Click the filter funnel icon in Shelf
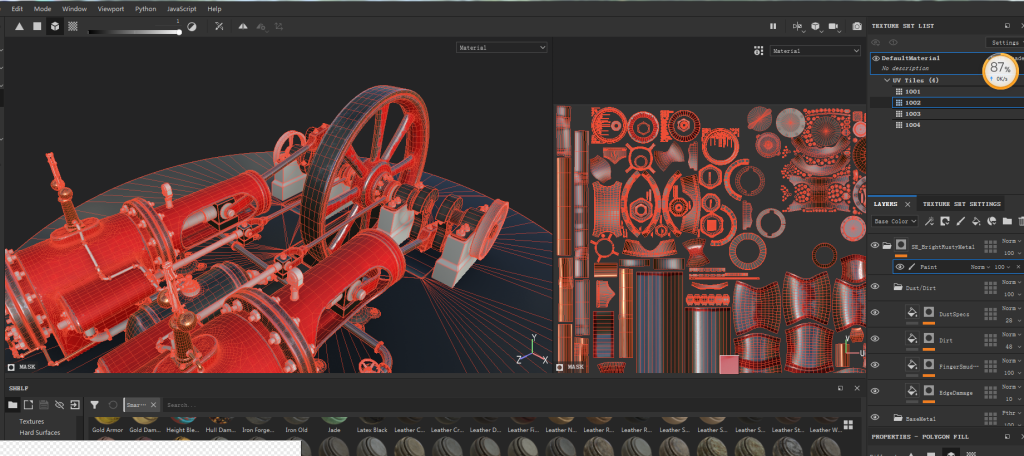This screenshot has height=456, width=1024. (95, 405)
